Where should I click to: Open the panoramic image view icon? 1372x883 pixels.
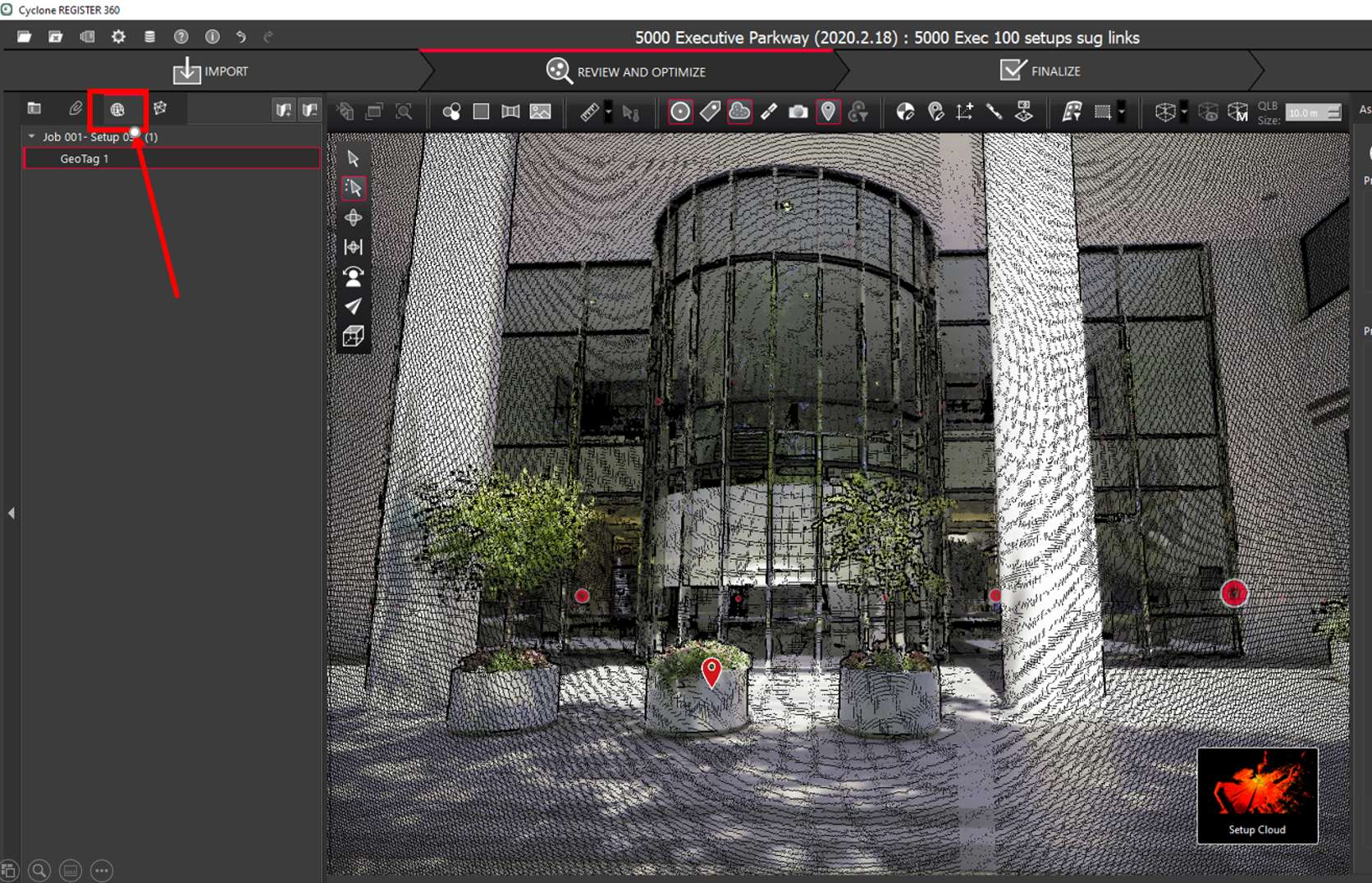click(510, 112)
